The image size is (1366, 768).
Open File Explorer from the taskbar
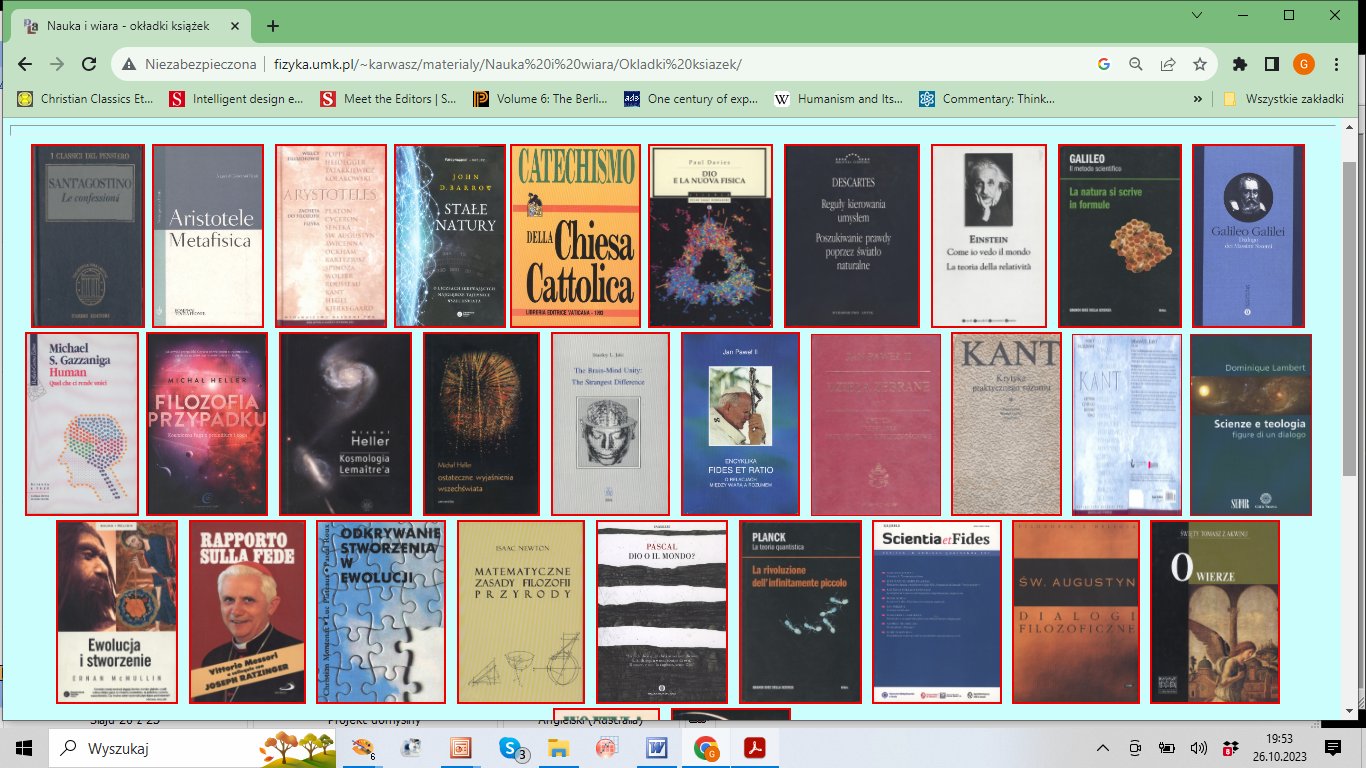(x=559, y=747)
